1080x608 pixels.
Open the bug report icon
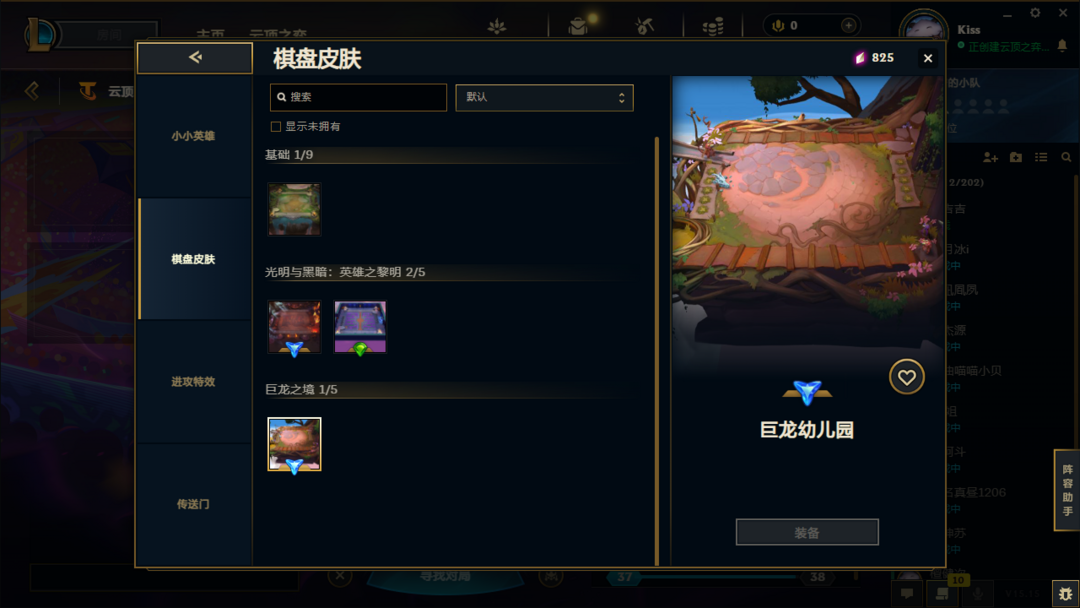coord(1066,594)
